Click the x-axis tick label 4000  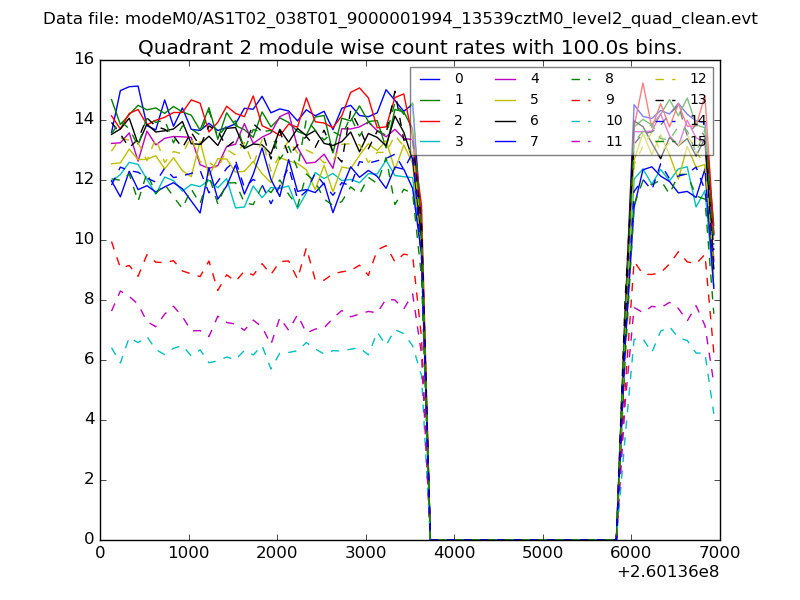(454, 552)
